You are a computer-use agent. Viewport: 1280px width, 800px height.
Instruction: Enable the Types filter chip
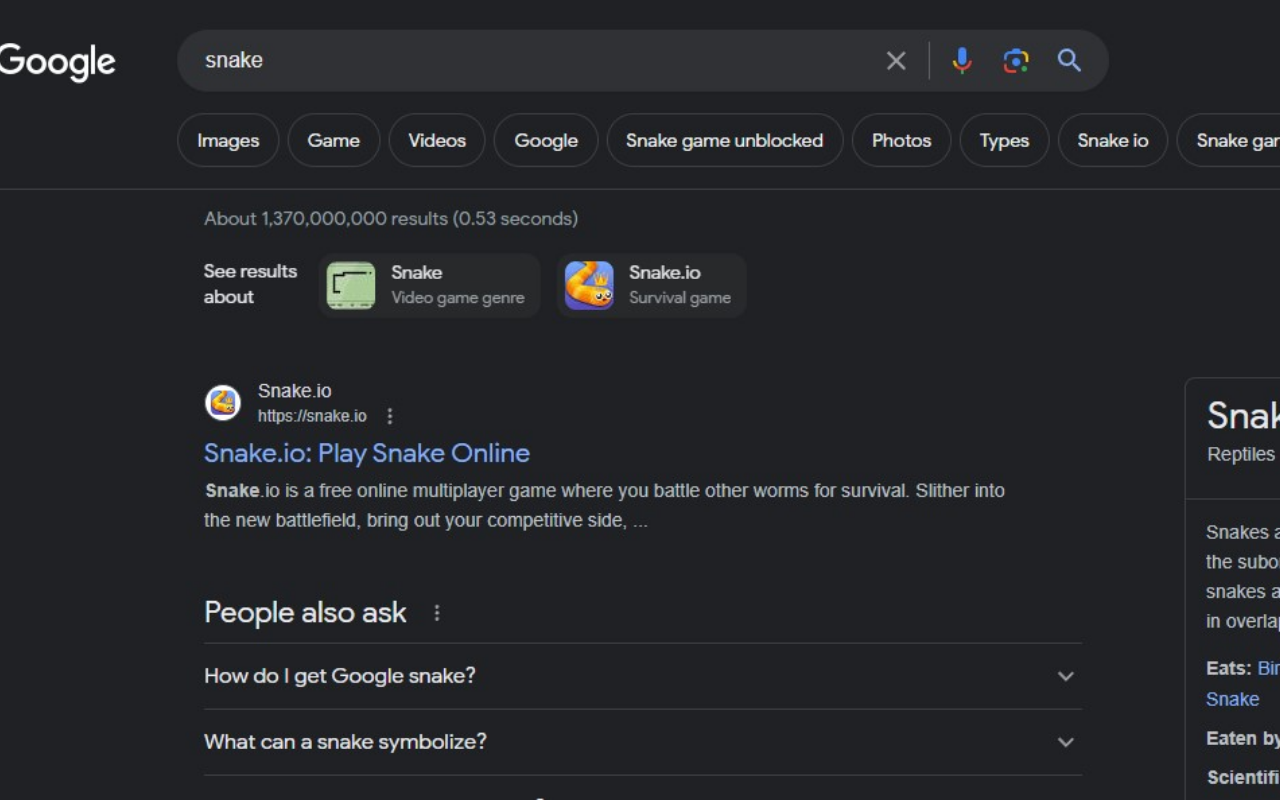click(1003, 140)
